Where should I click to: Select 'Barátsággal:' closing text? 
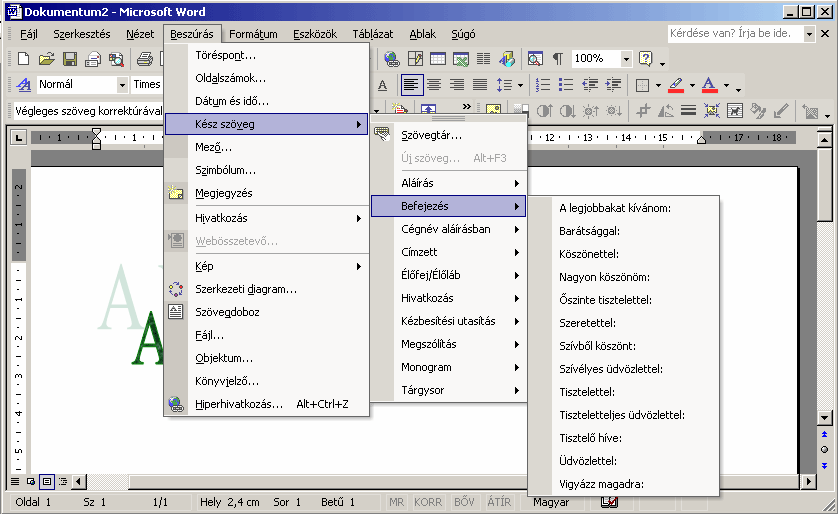[623, 231]
